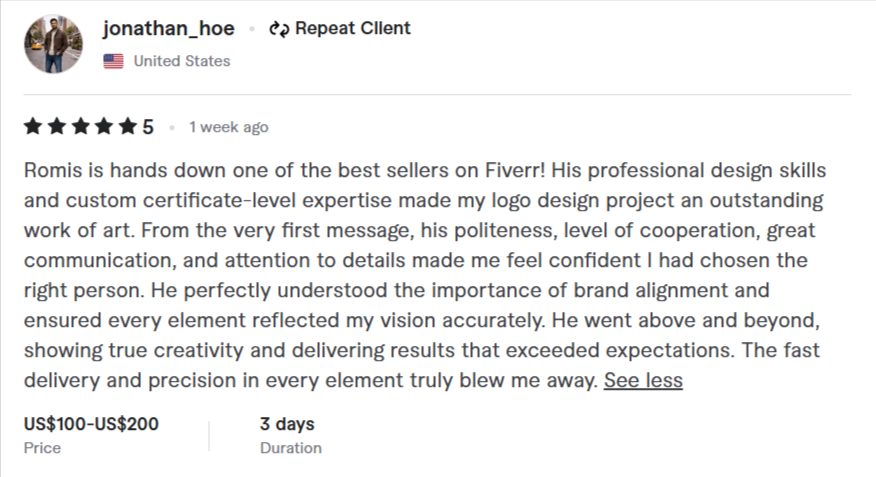Screen dimensions: 876x477
Task: Click the first rating star
Action: tap(32, 127)
